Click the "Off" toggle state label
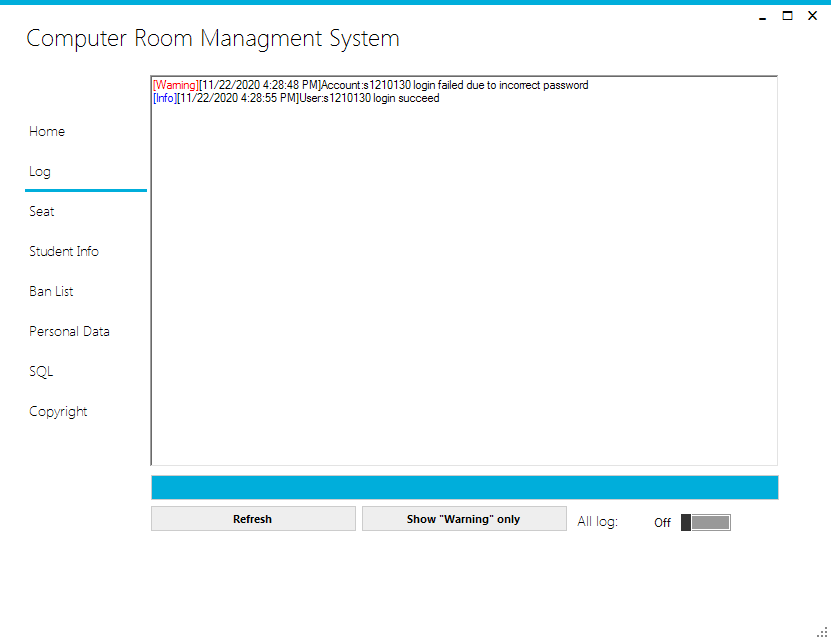 tap(662, 523)
